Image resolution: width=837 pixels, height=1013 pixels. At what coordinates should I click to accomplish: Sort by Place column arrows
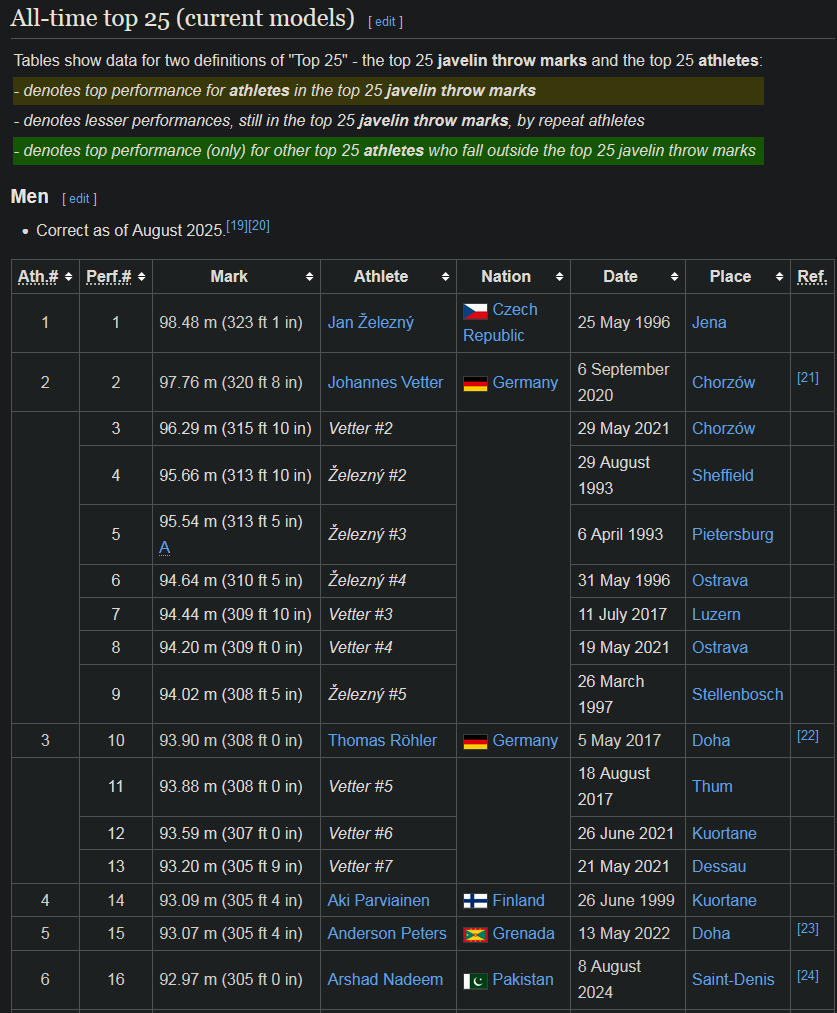pos(780,277)
